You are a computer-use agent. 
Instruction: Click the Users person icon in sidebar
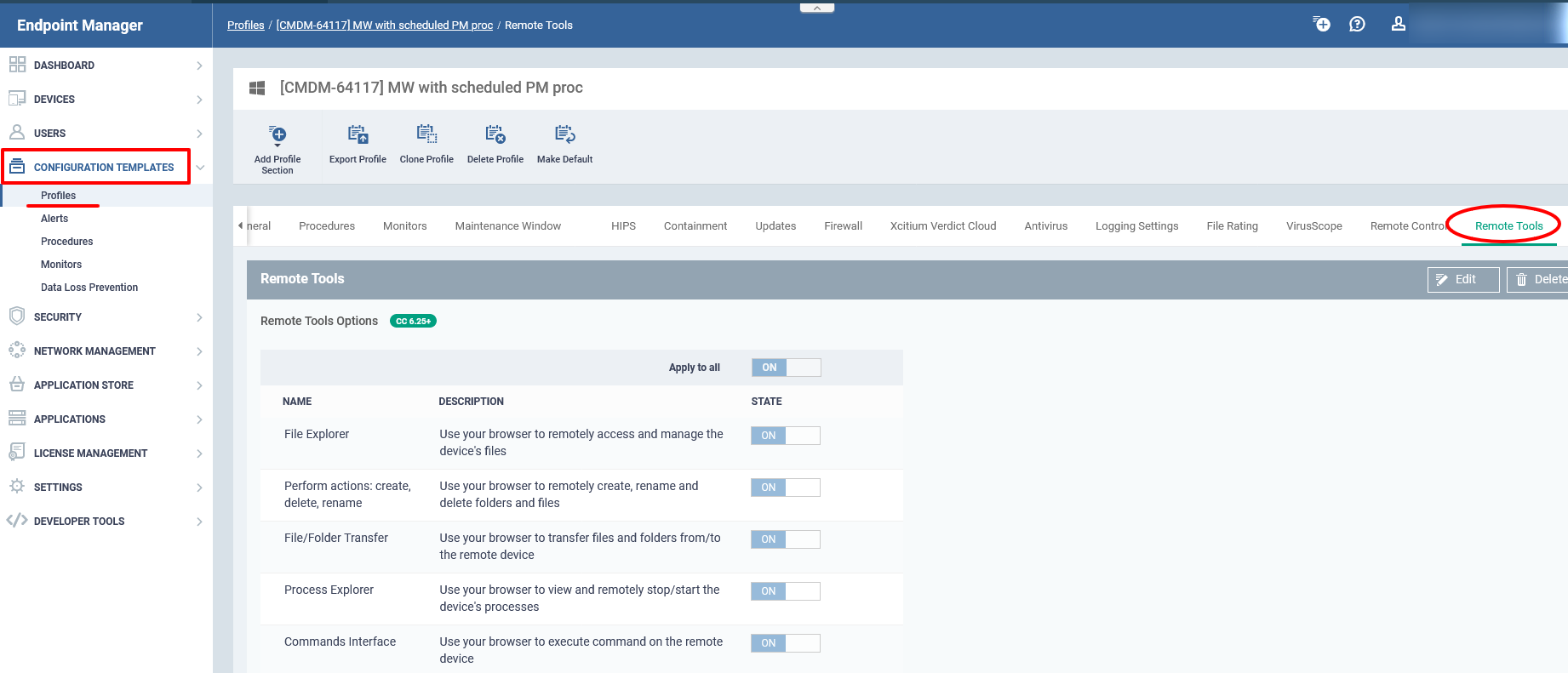(17, 133)
